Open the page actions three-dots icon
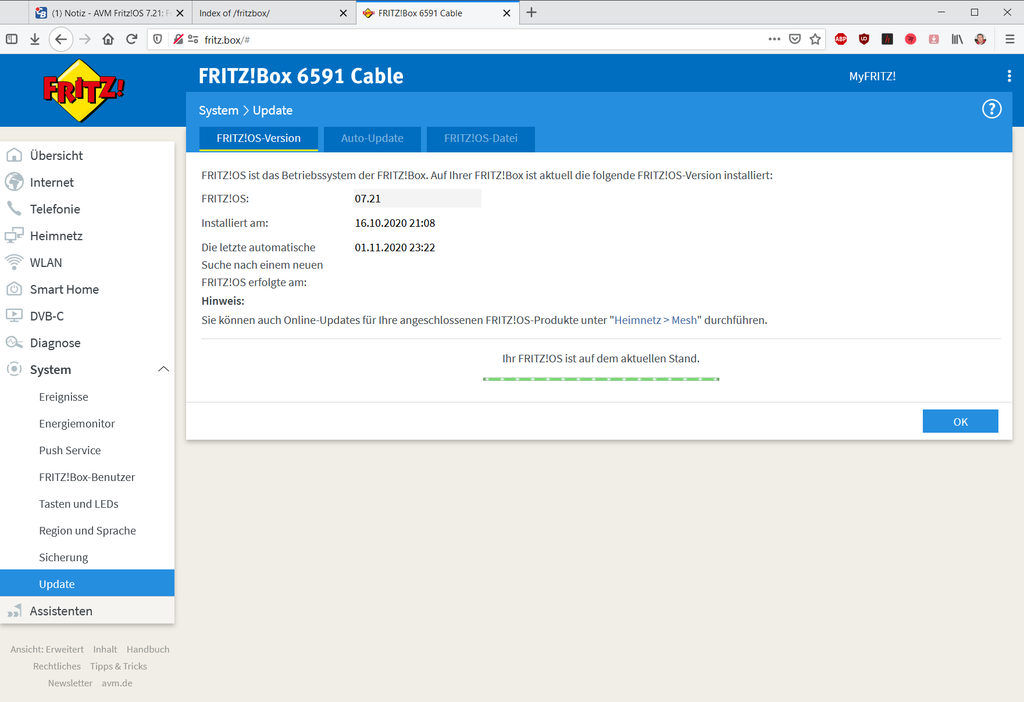Image resolution: width=1024 pixels, height=702 pixels. tap(775, 39)
